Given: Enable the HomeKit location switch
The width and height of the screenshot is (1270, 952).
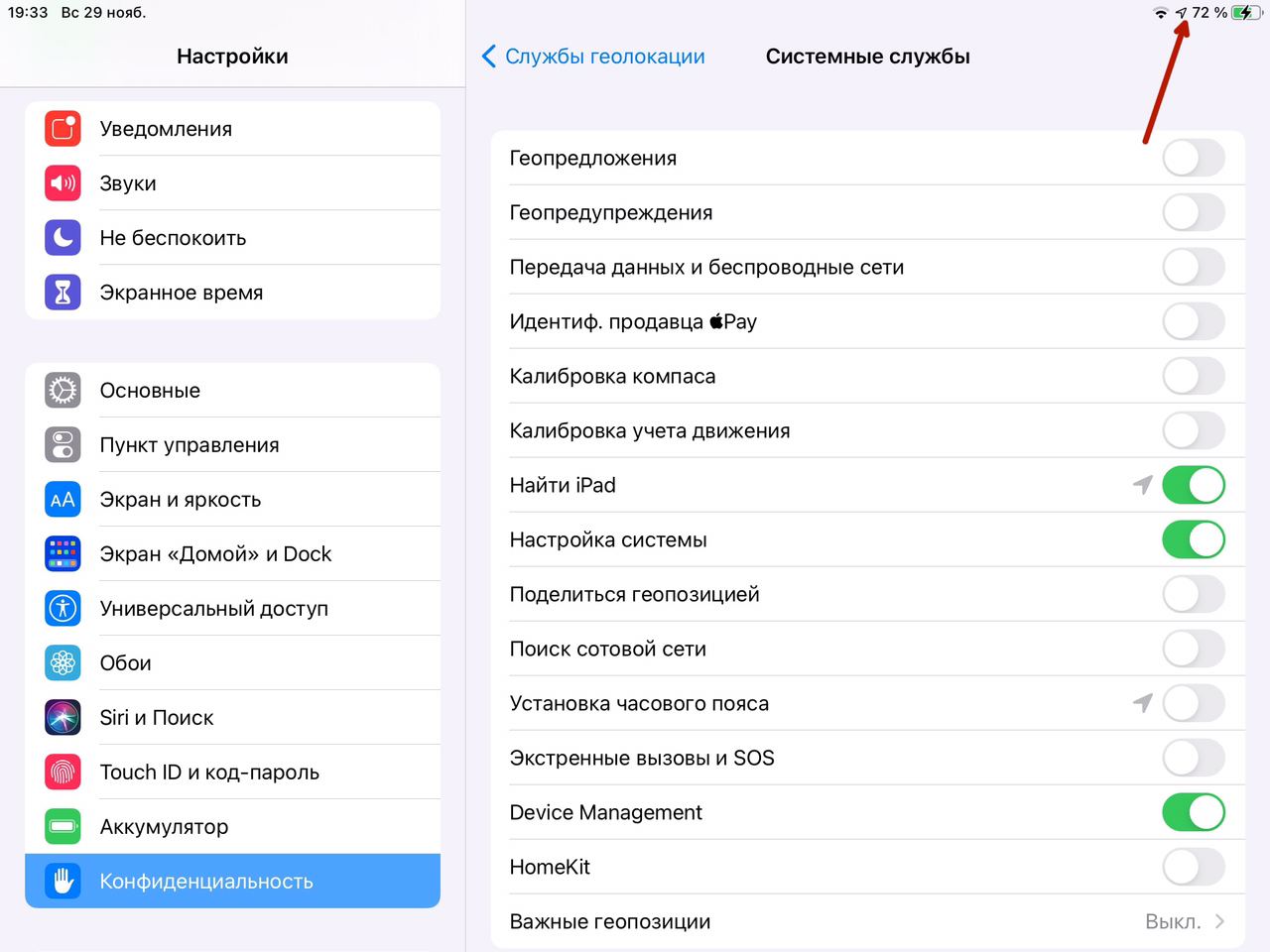Looking at the screenshot, I should (1193, 868).
